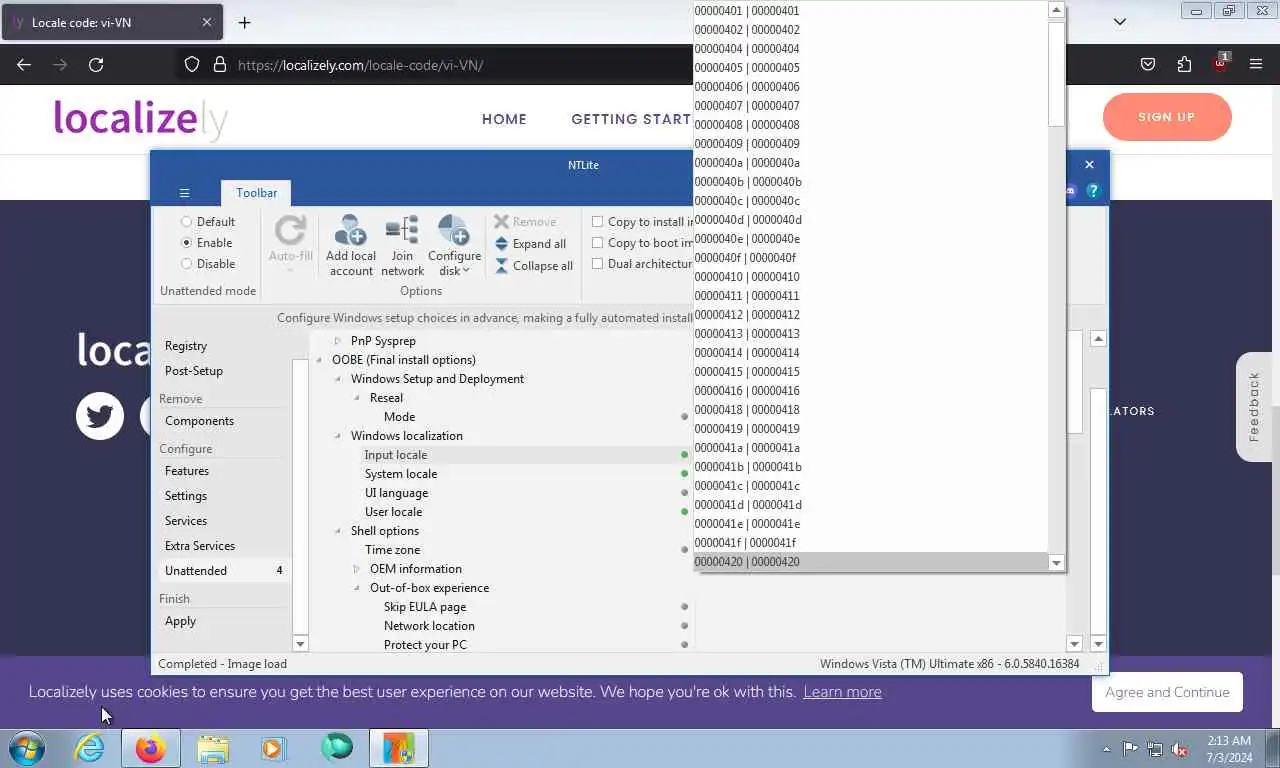Select the System locale tree row
Viewport: 1280px width, 768px height.
tap(400, 474)
